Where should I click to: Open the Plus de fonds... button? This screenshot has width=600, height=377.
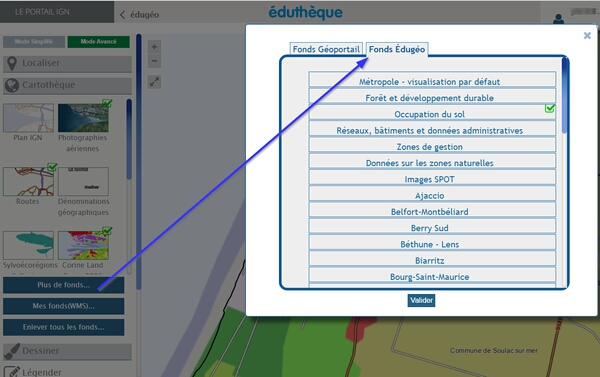[x=64, y=285]
